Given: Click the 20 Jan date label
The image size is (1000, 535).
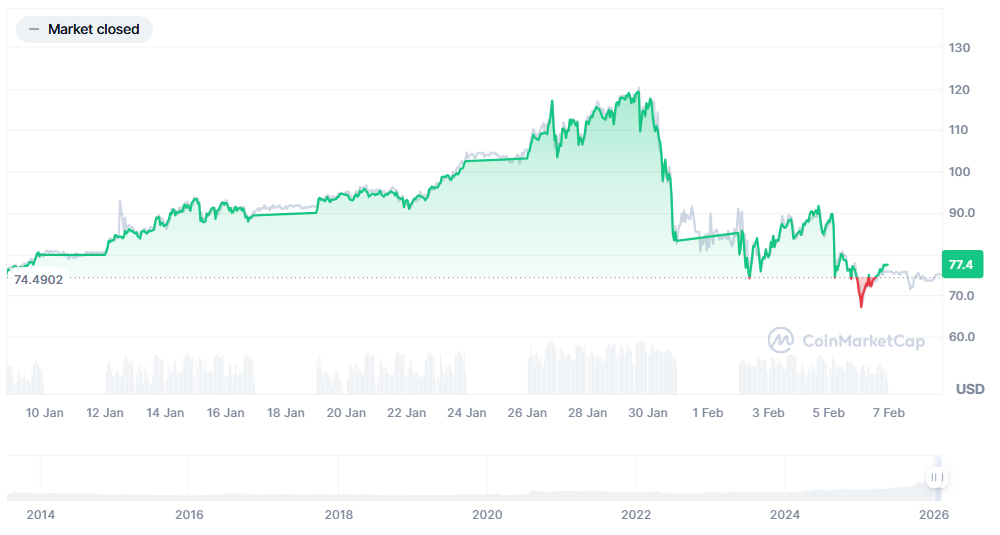Looking at the screenshot, I should pos(347,412).
